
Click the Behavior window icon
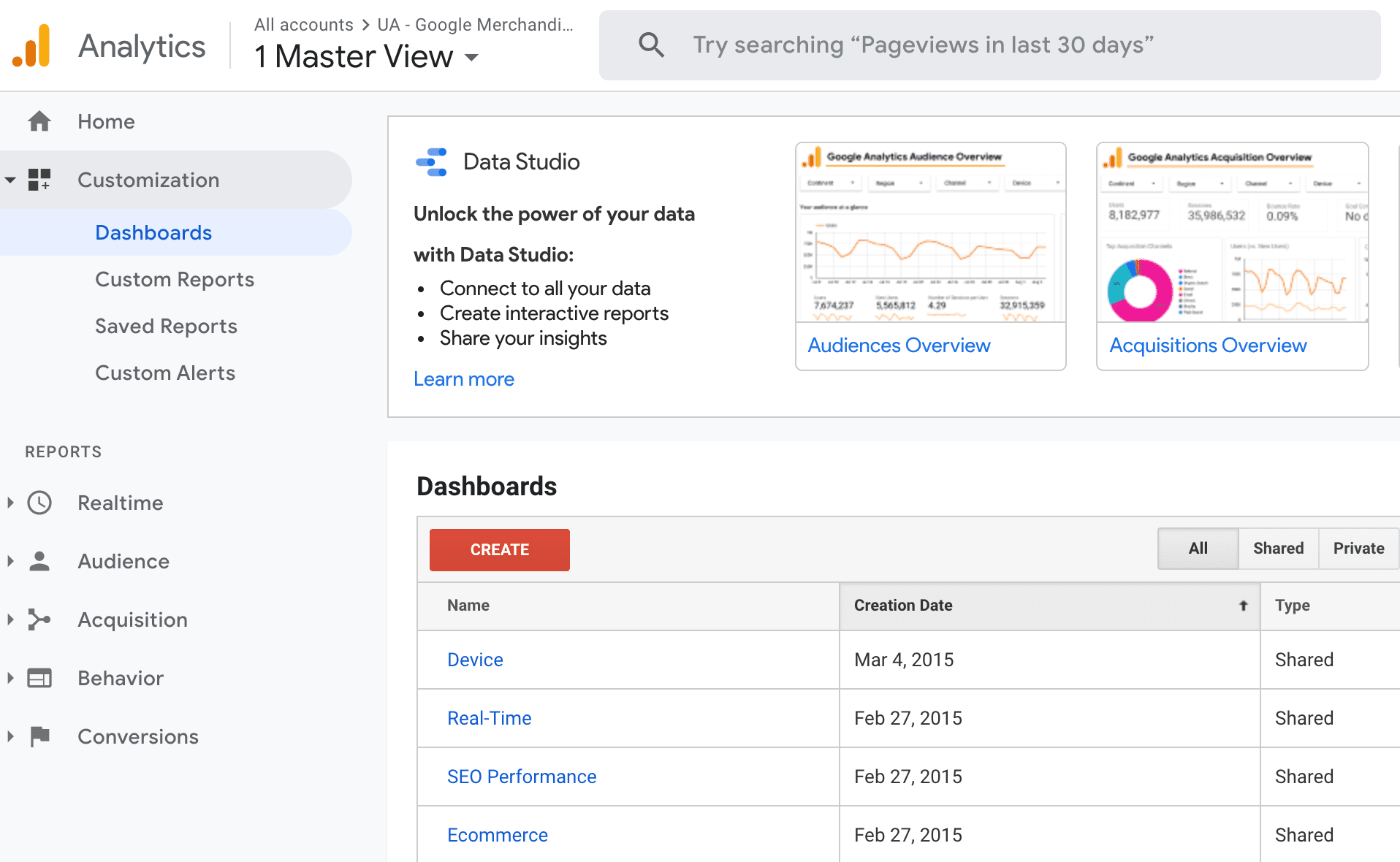click(x=39, y=678)
